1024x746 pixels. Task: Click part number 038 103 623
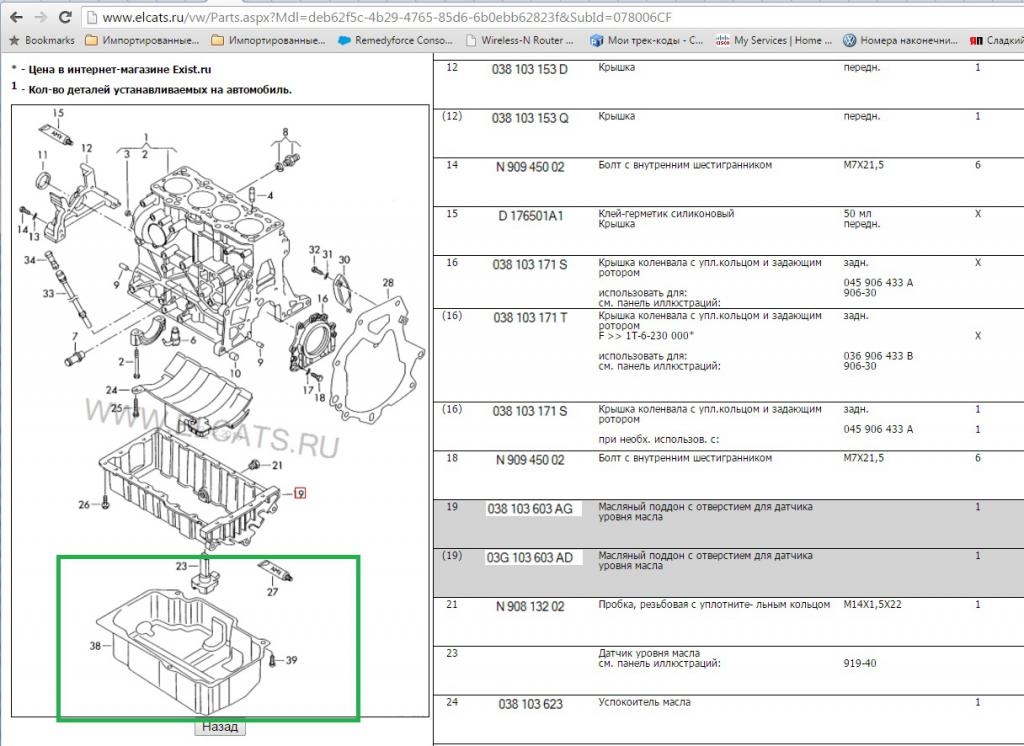tap(530, 704)
